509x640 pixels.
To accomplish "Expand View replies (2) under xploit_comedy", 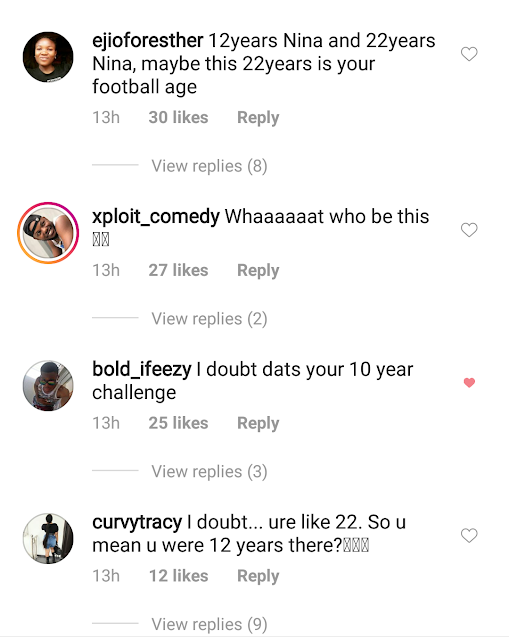I will 209,319.
